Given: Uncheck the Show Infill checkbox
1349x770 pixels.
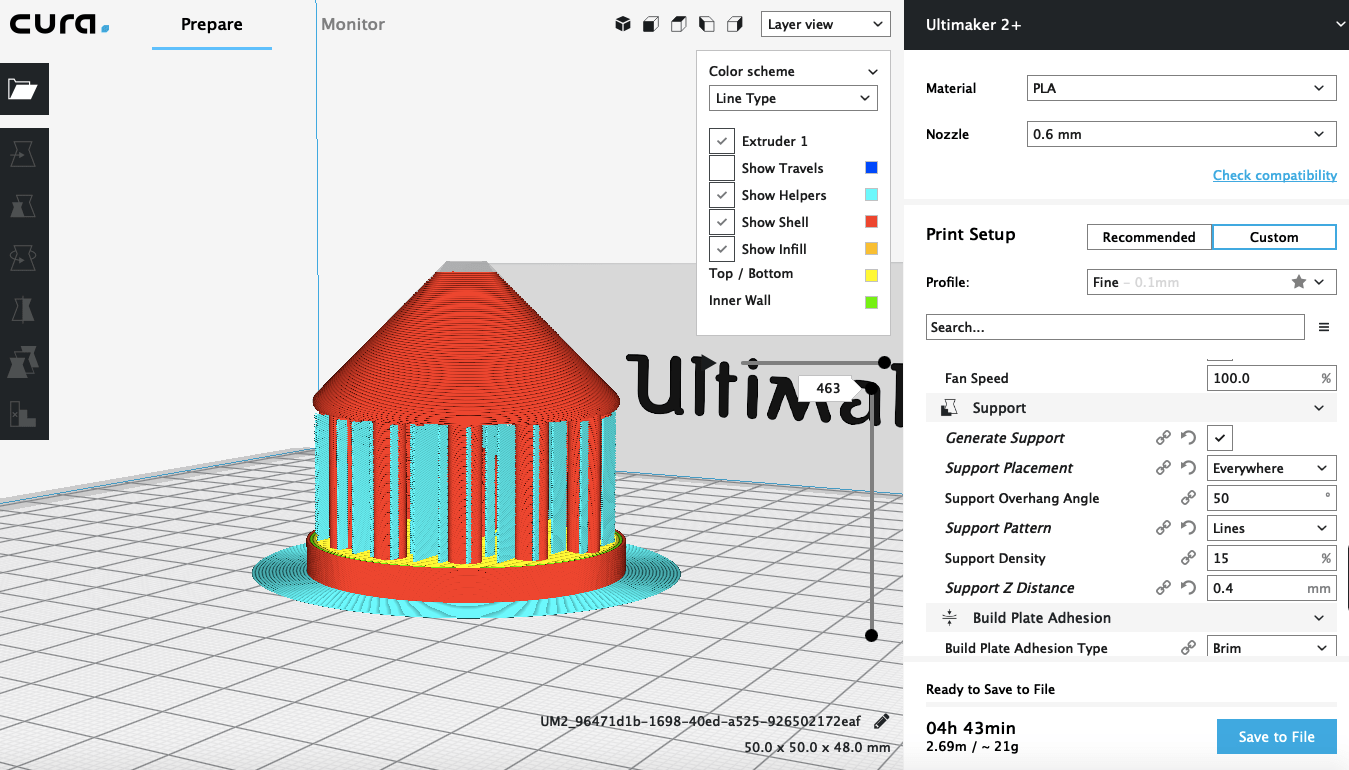Looking at the screenshot, I should coord(722,249).
